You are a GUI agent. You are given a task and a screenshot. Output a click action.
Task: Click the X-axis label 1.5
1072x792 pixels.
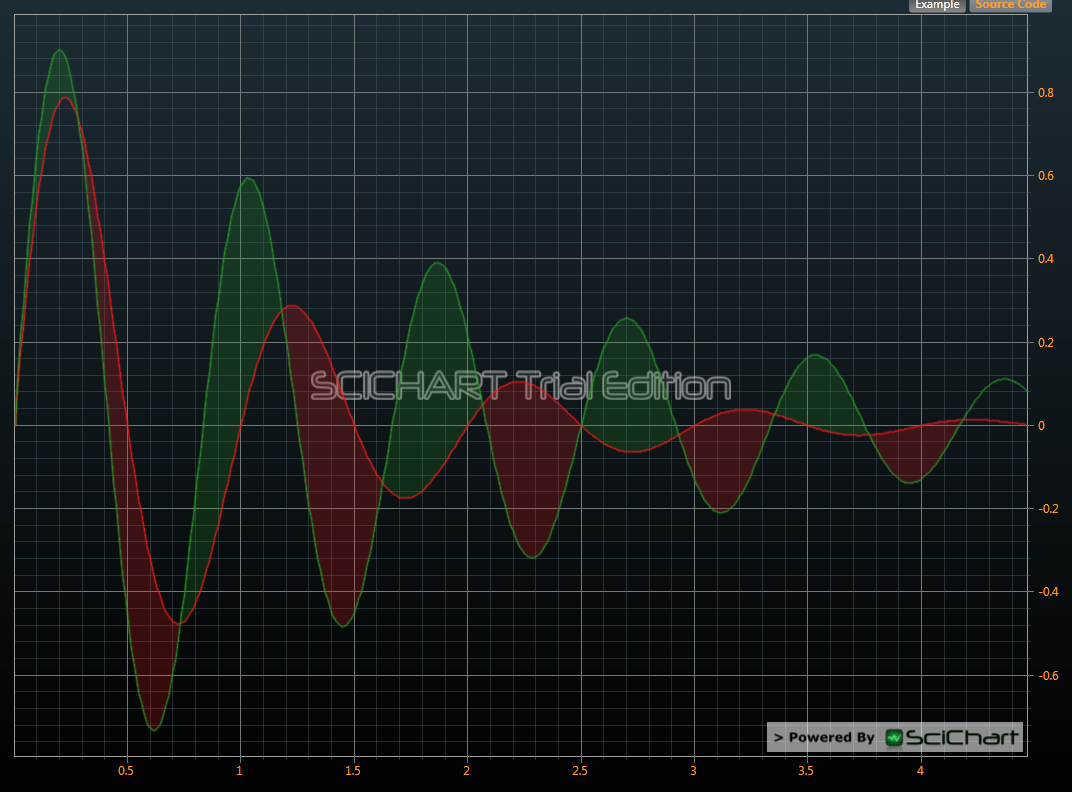[353, 771]
